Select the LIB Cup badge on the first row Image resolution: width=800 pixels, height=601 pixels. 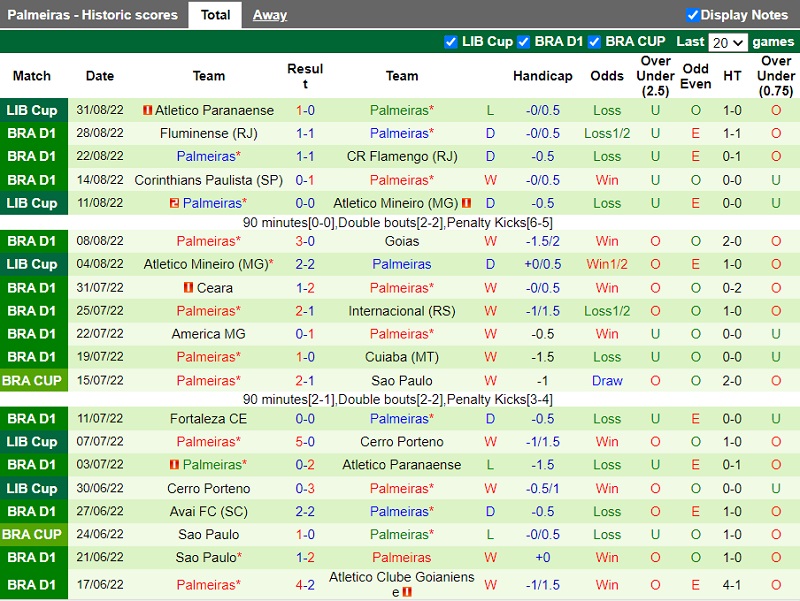point(31,110)
